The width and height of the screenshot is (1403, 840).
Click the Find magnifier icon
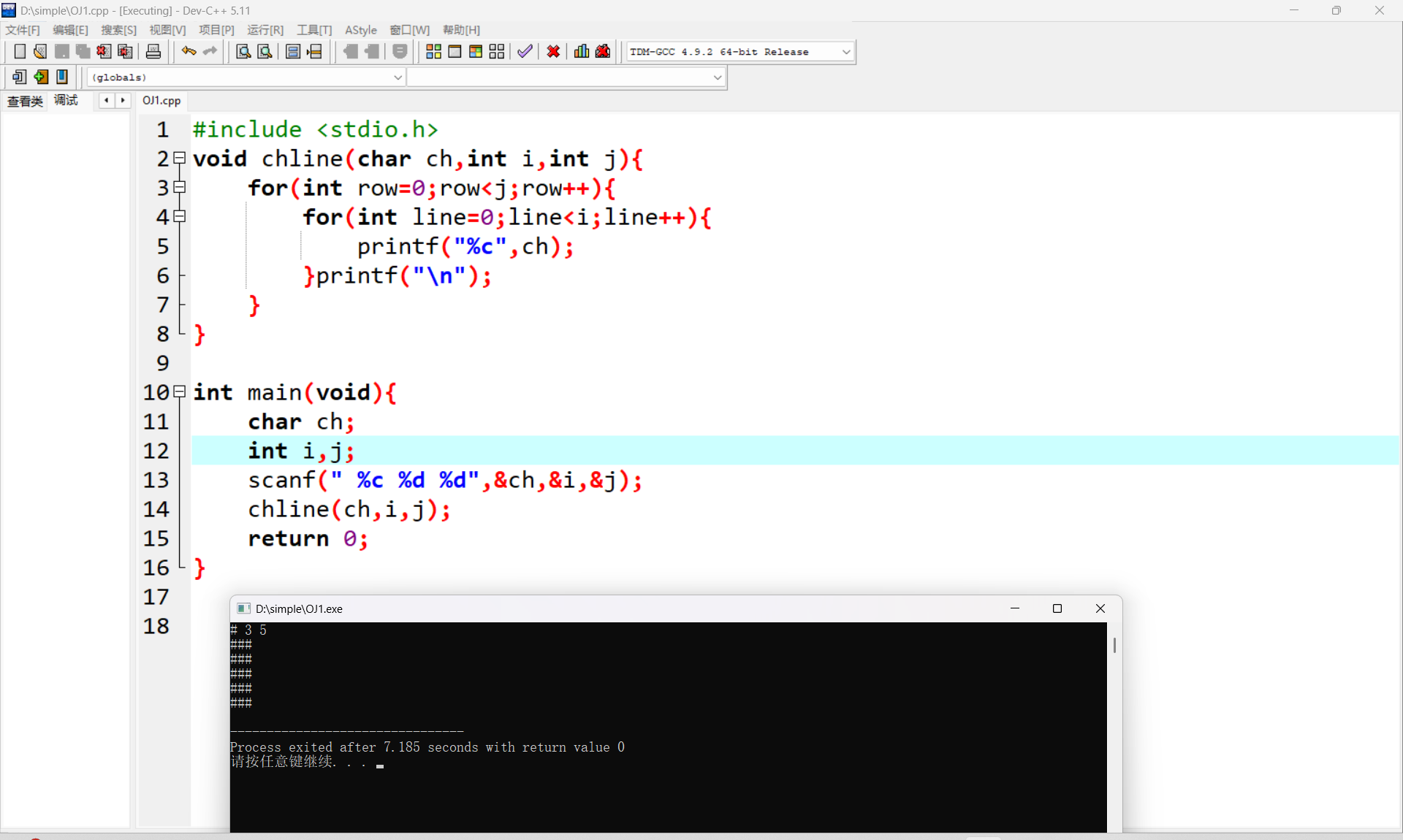click(243, 51)
